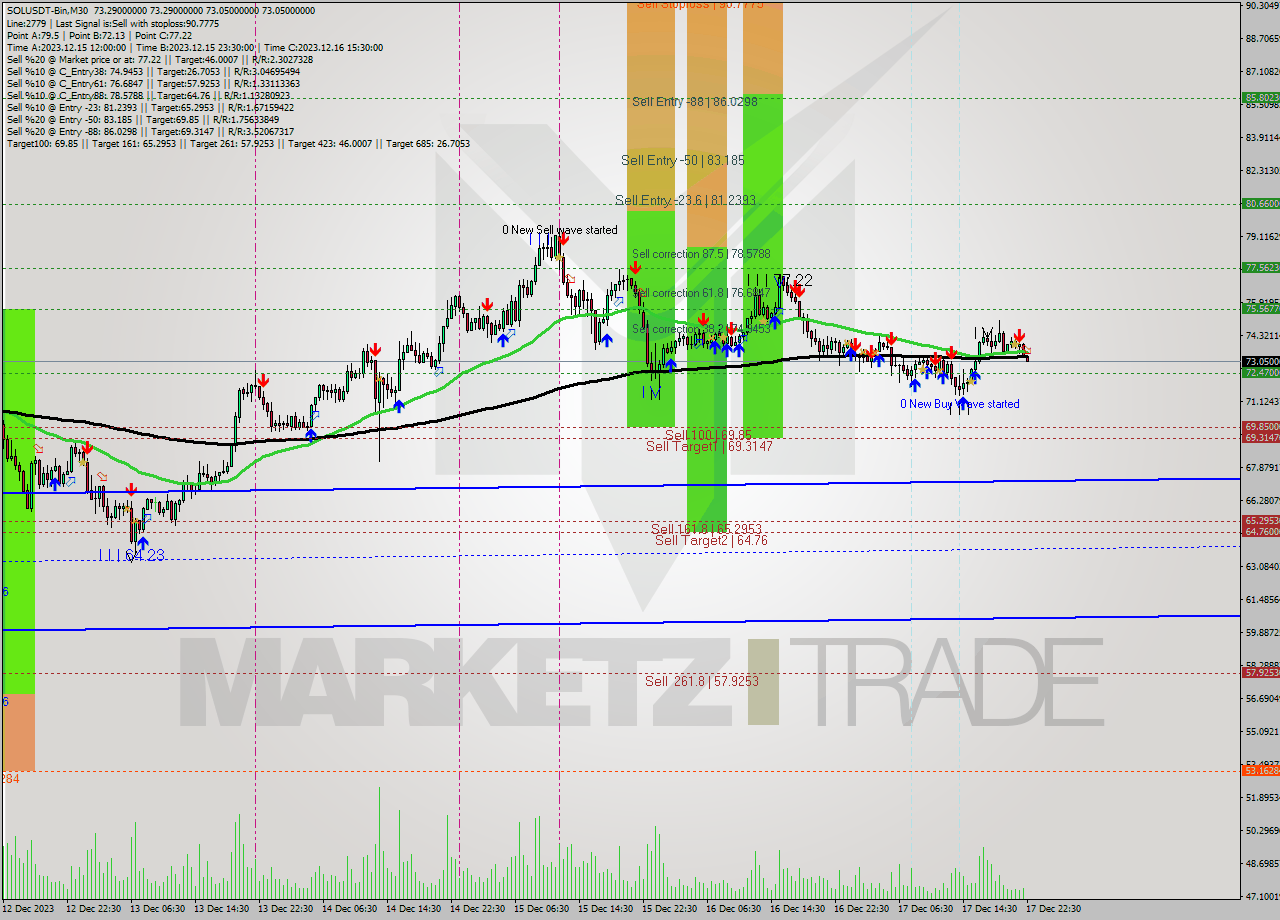This screenshot has height=920, width=1280.
Task: Click the 'Target100: 69.85' targets summary line
Action: [x=238, y=144]
